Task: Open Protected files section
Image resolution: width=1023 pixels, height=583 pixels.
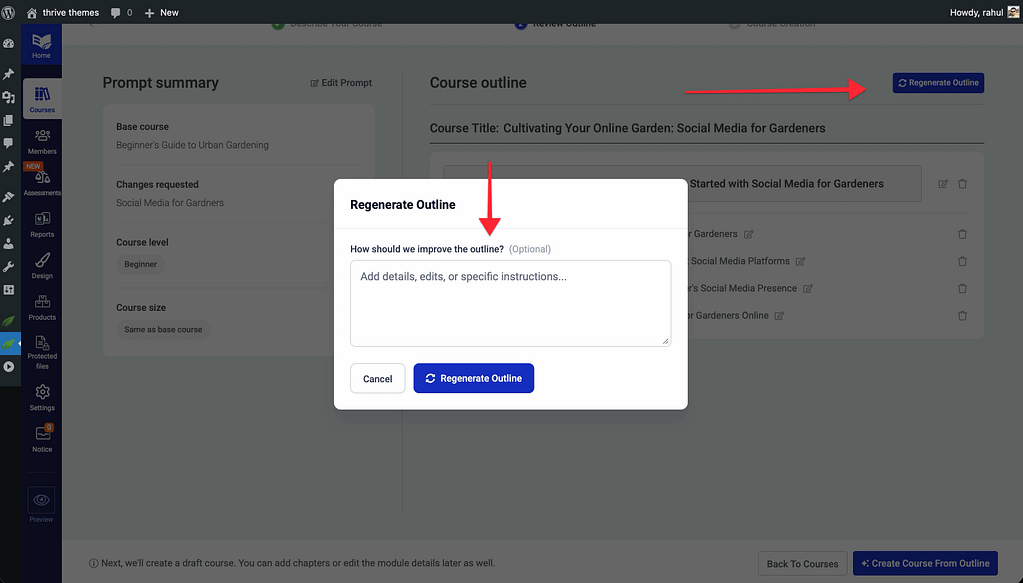Action: click(x=42, y=352)
